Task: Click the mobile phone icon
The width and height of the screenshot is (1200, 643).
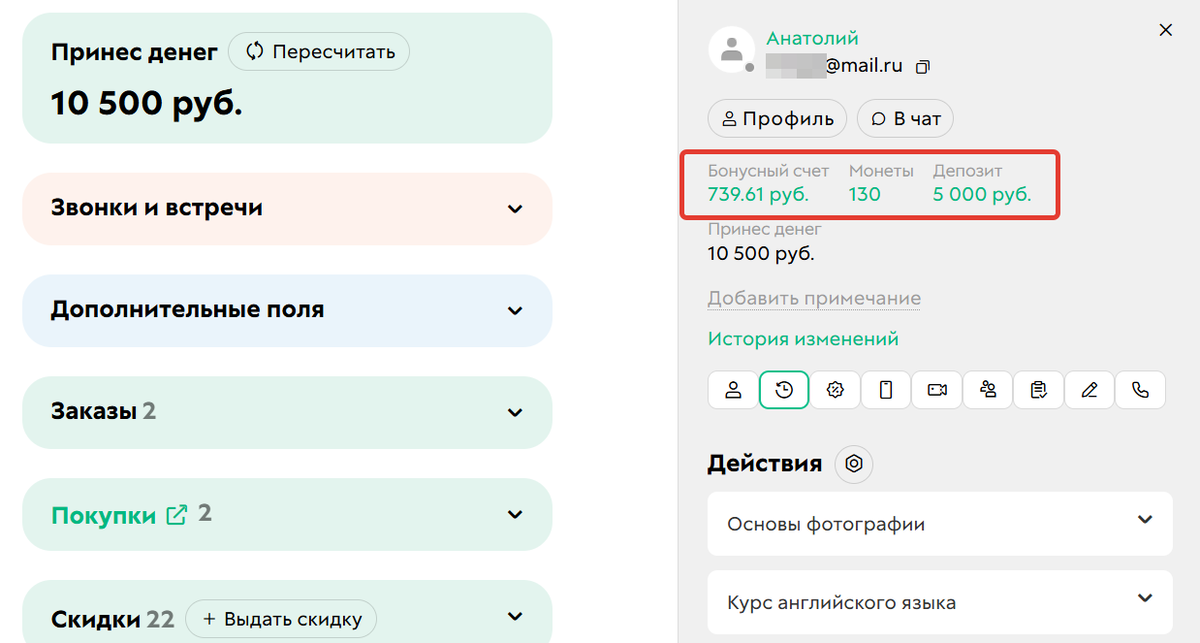Action: (x=885, y=390)
